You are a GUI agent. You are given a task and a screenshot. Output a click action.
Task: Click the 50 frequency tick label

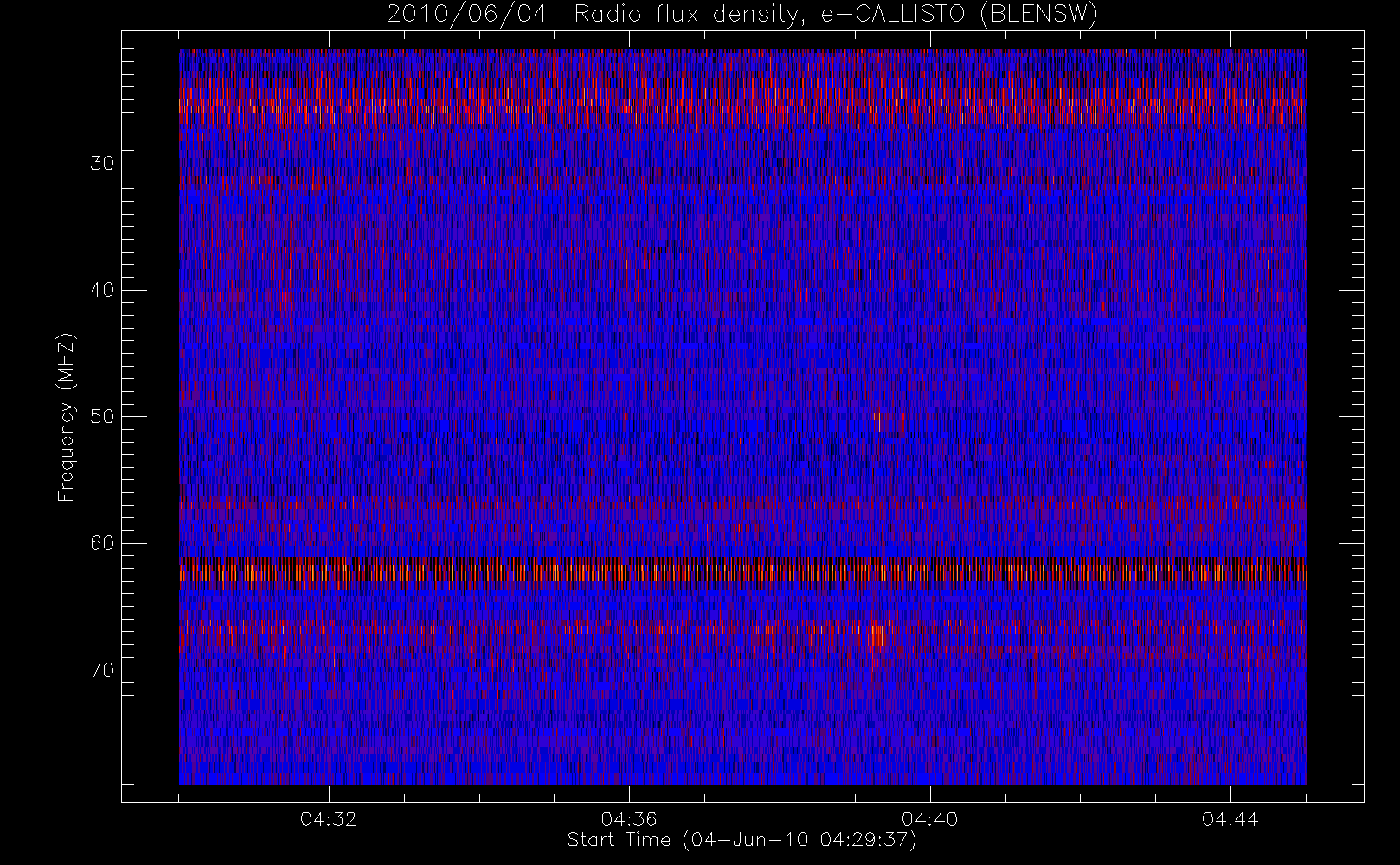click(102, 417)
